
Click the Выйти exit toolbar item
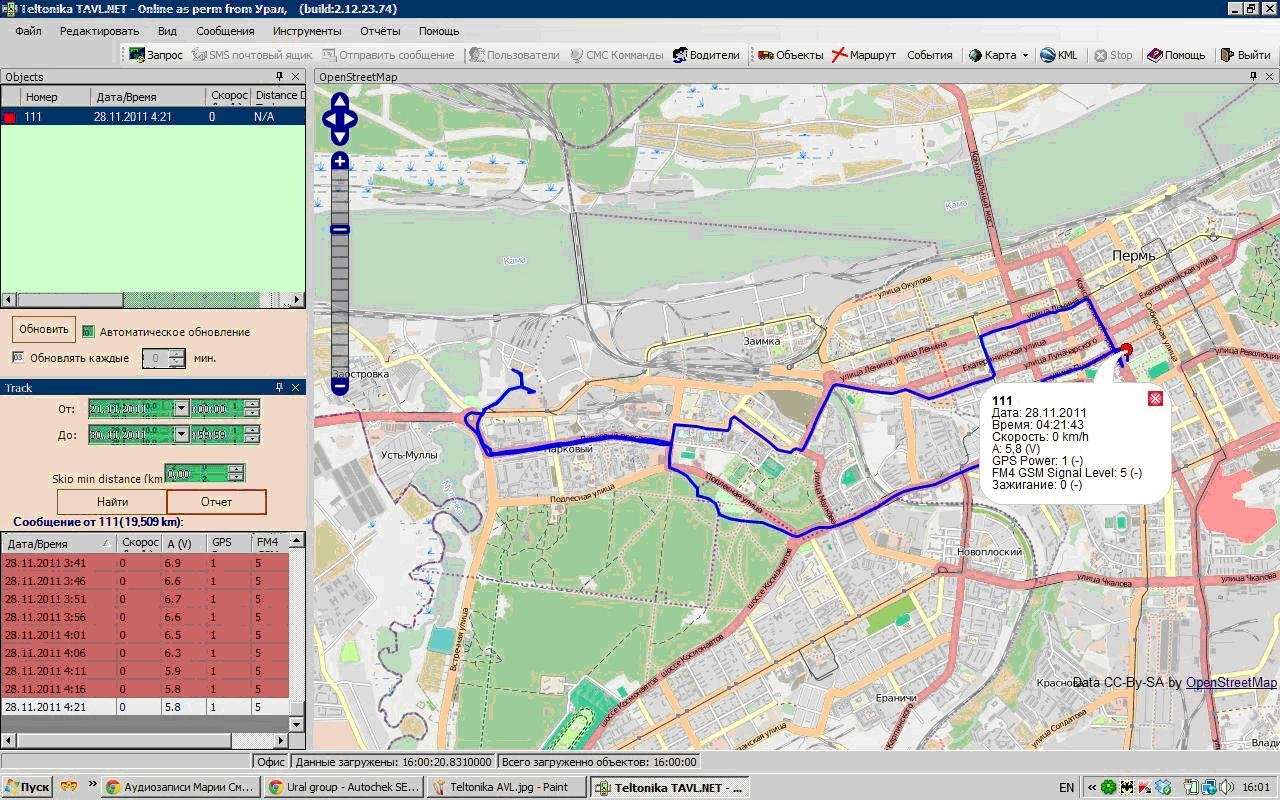pos(1245,55)
